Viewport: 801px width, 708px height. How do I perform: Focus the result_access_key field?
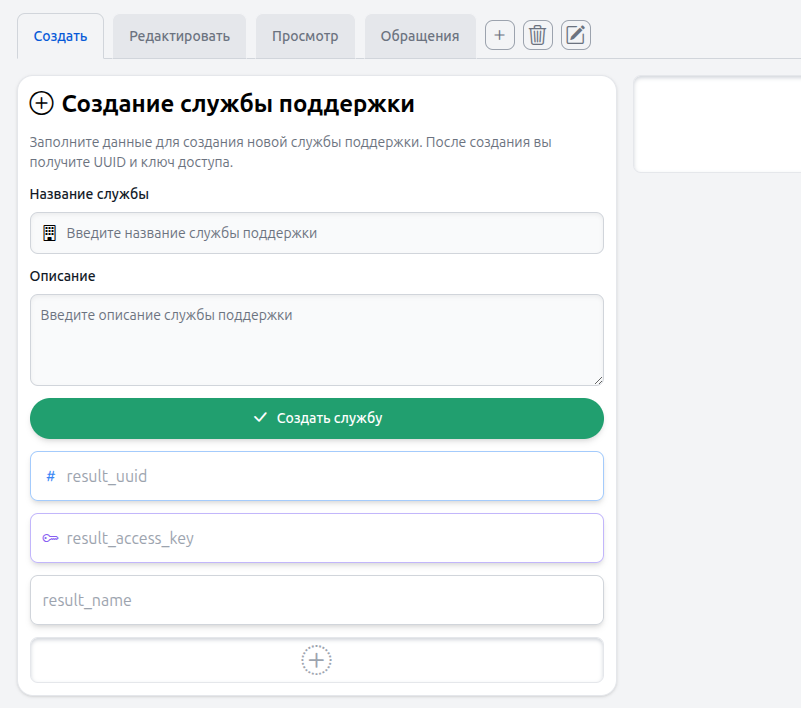tap(317, 538)
